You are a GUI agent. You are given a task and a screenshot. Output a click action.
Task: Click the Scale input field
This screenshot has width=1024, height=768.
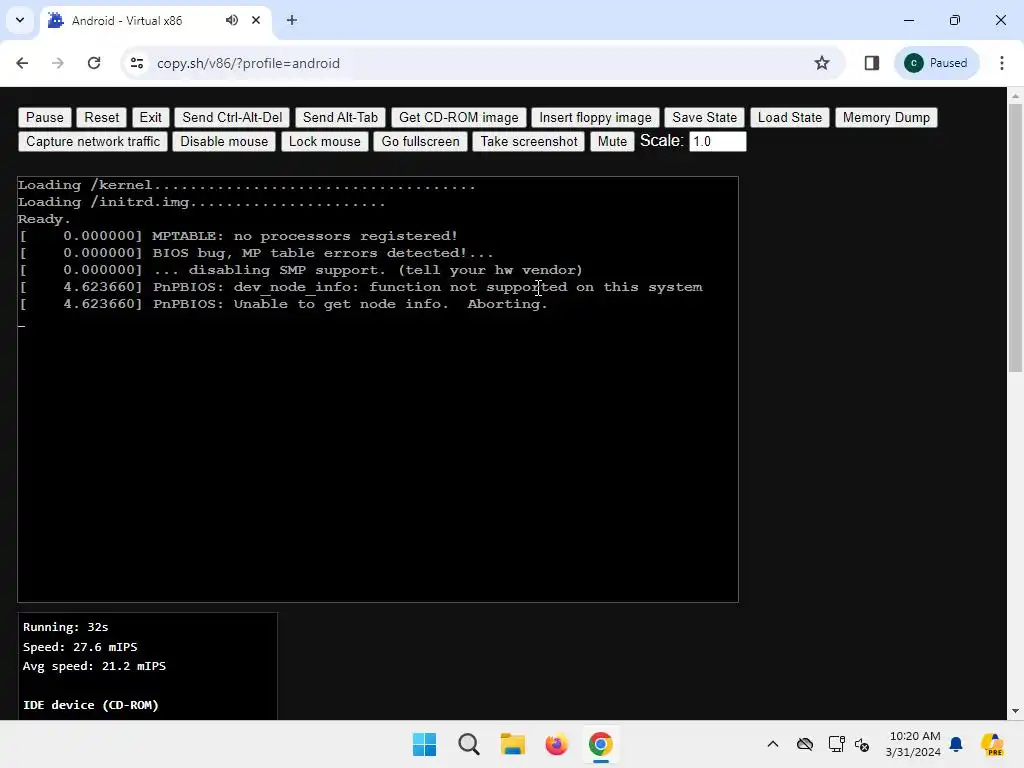tap(717, 142)
